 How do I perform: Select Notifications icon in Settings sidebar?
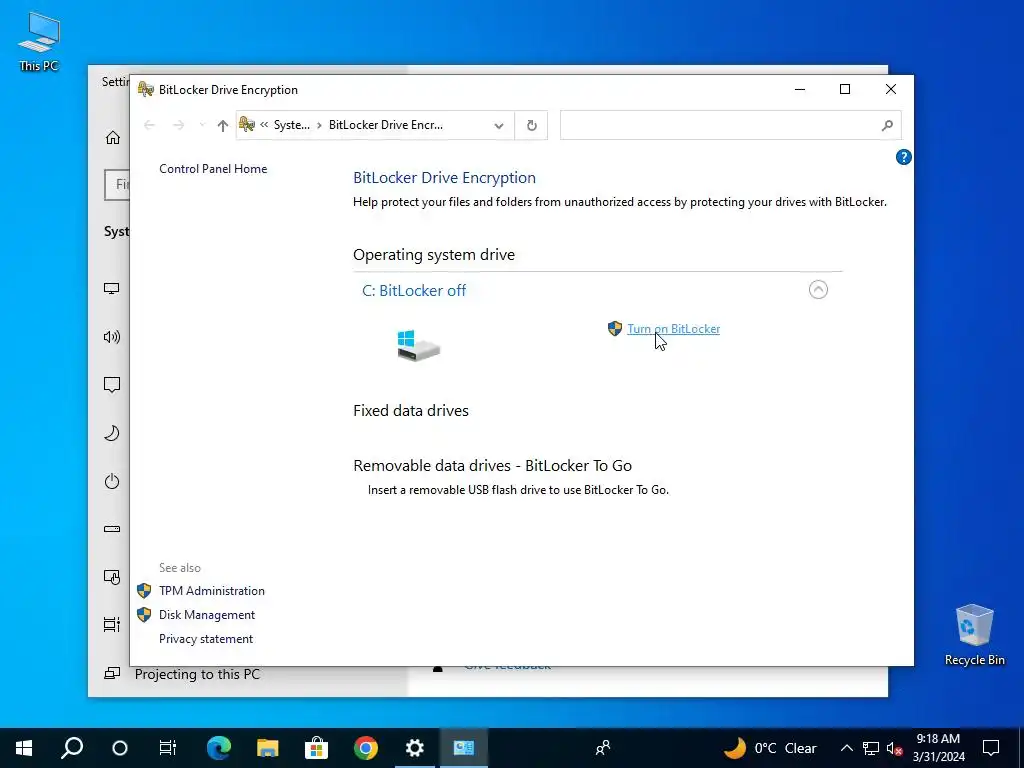112,385
